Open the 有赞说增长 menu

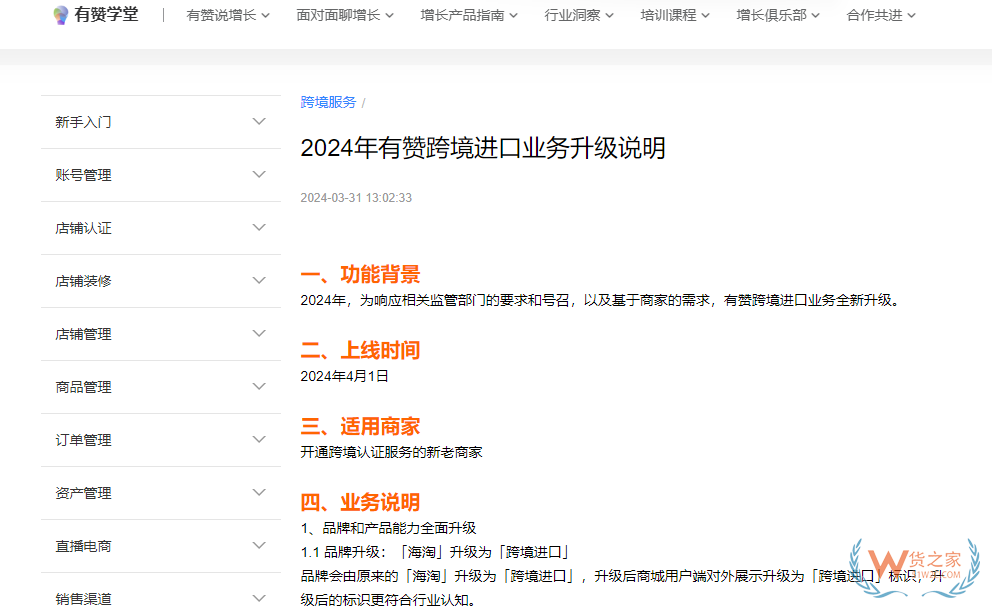tap(228, 15)
